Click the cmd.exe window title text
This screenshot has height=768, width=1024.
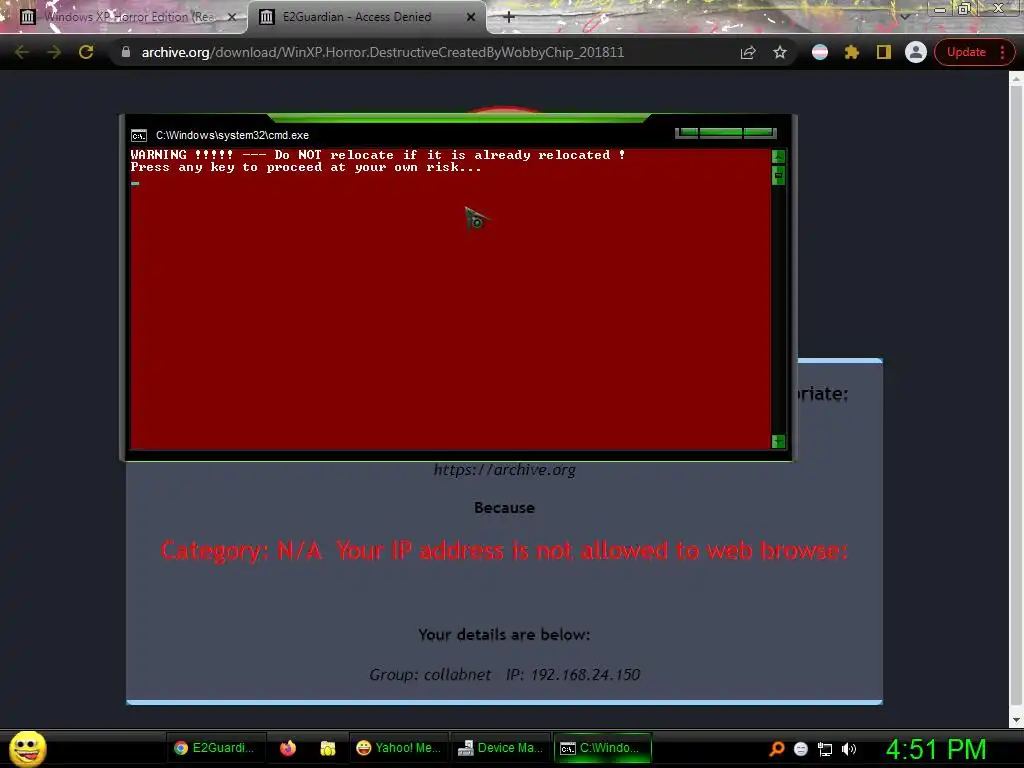tap(232, 135)
